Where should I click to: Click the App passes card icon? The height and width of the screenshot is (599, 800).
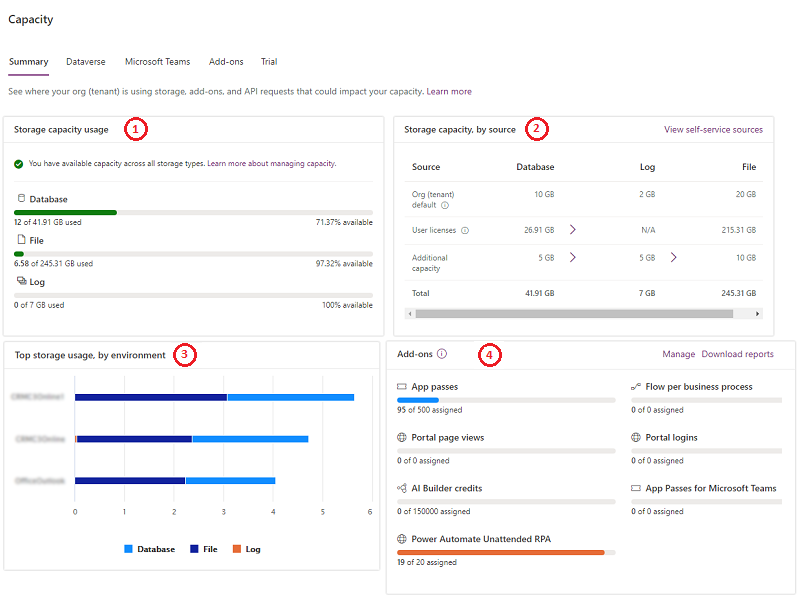click(402, 387)
